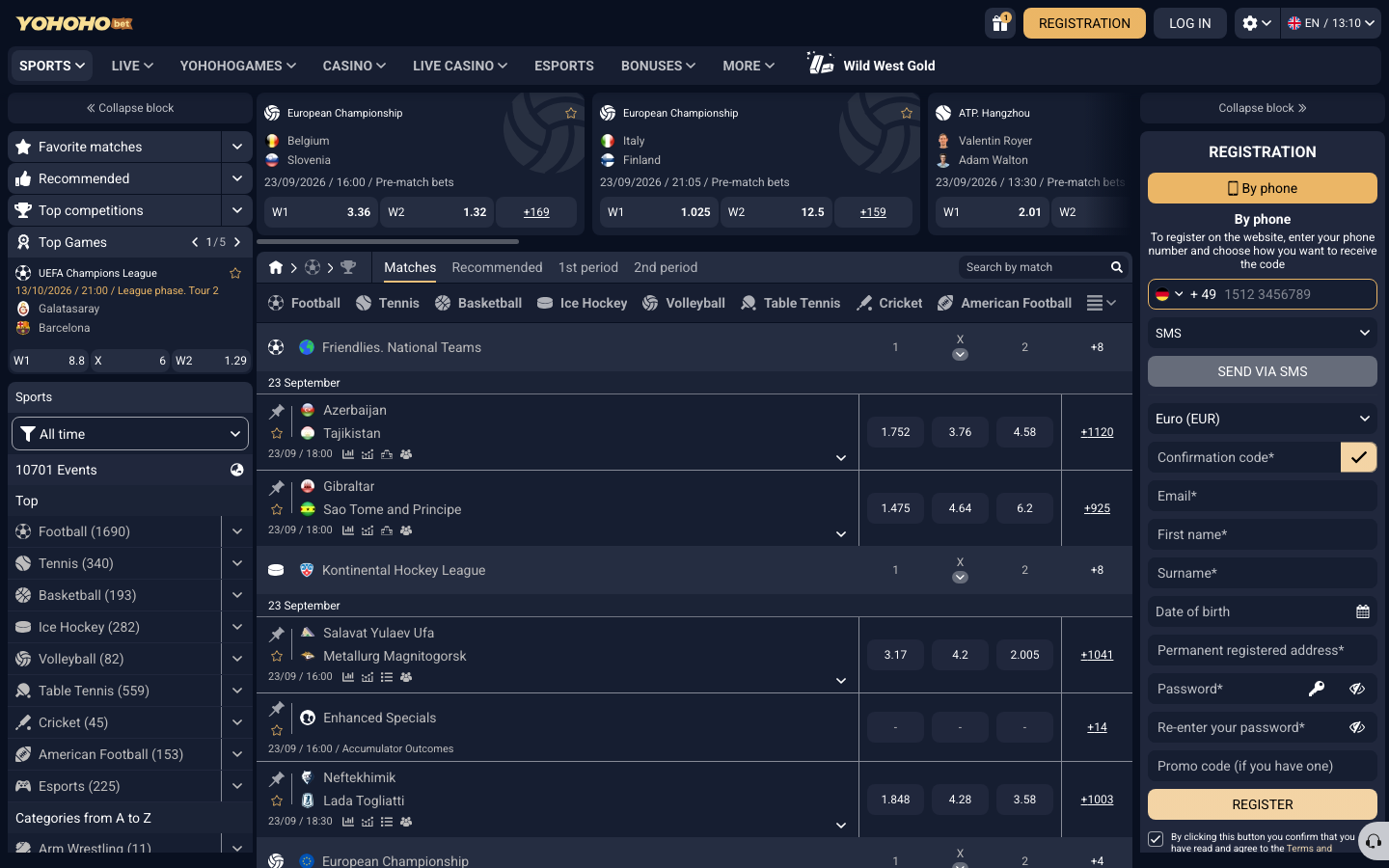
Task: Expand Ice Hockey (282) sport list
Action: click(236, 627)
